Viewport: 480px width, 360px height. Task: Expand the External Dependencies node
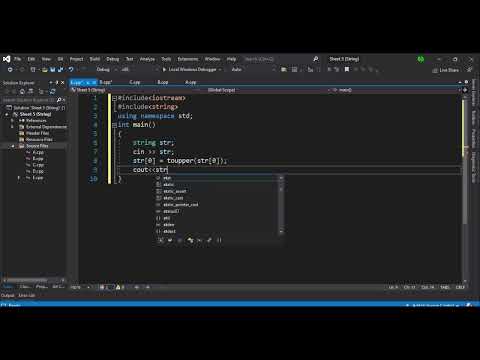pyautogui.click(x=13, y=127)
